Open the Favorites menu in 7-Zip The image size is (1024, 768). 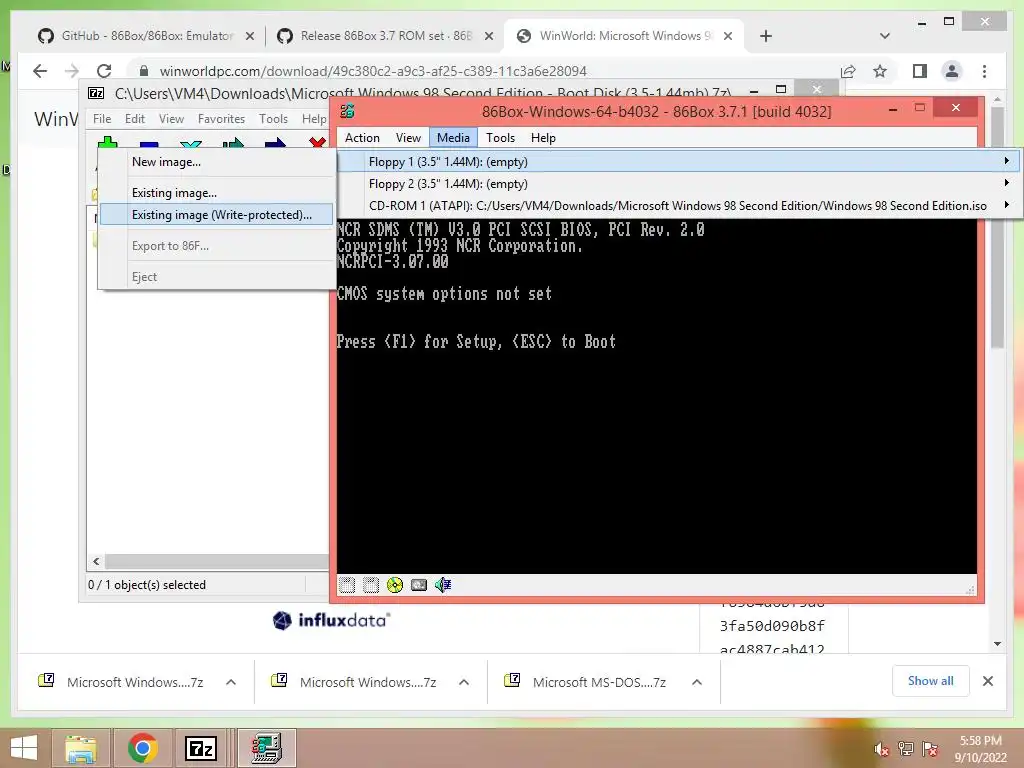pos(221,119)
